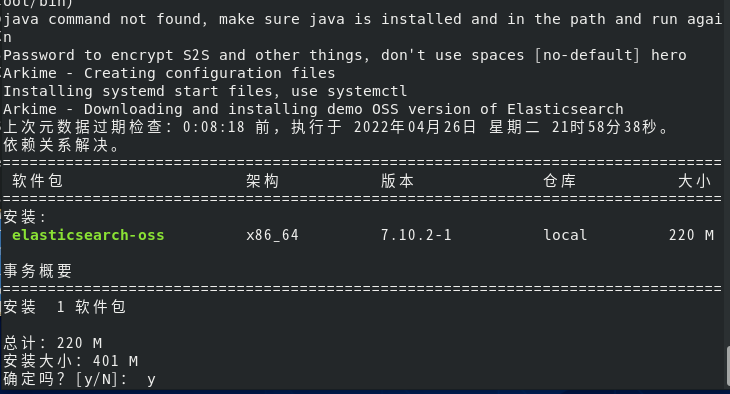
Task: Click the '架构' column header
Action: coord(263,181)
